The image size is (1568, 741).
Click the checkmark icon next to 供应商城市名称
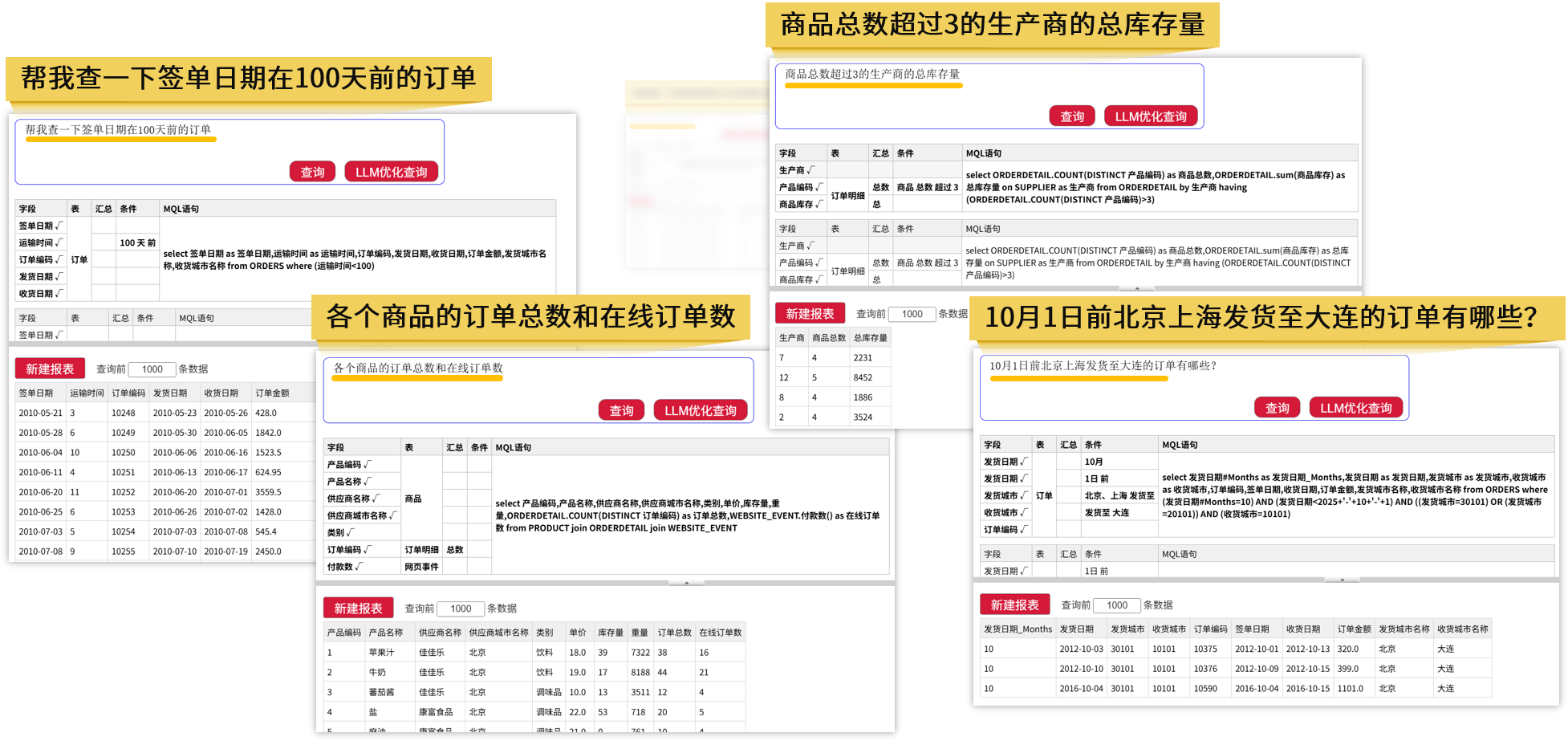coord(393,515)
